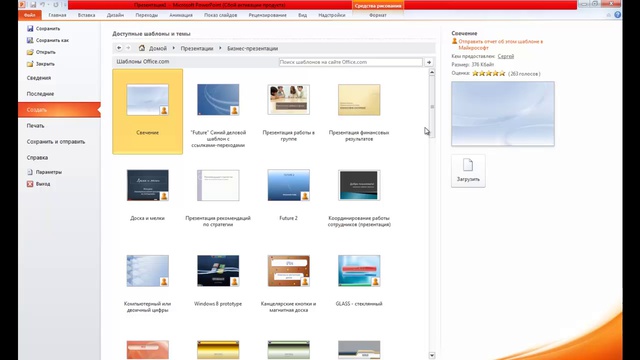Click the Домой home icon in breadcrumb
This screenshot has height=360, width=640.
(x=142, y=48)
